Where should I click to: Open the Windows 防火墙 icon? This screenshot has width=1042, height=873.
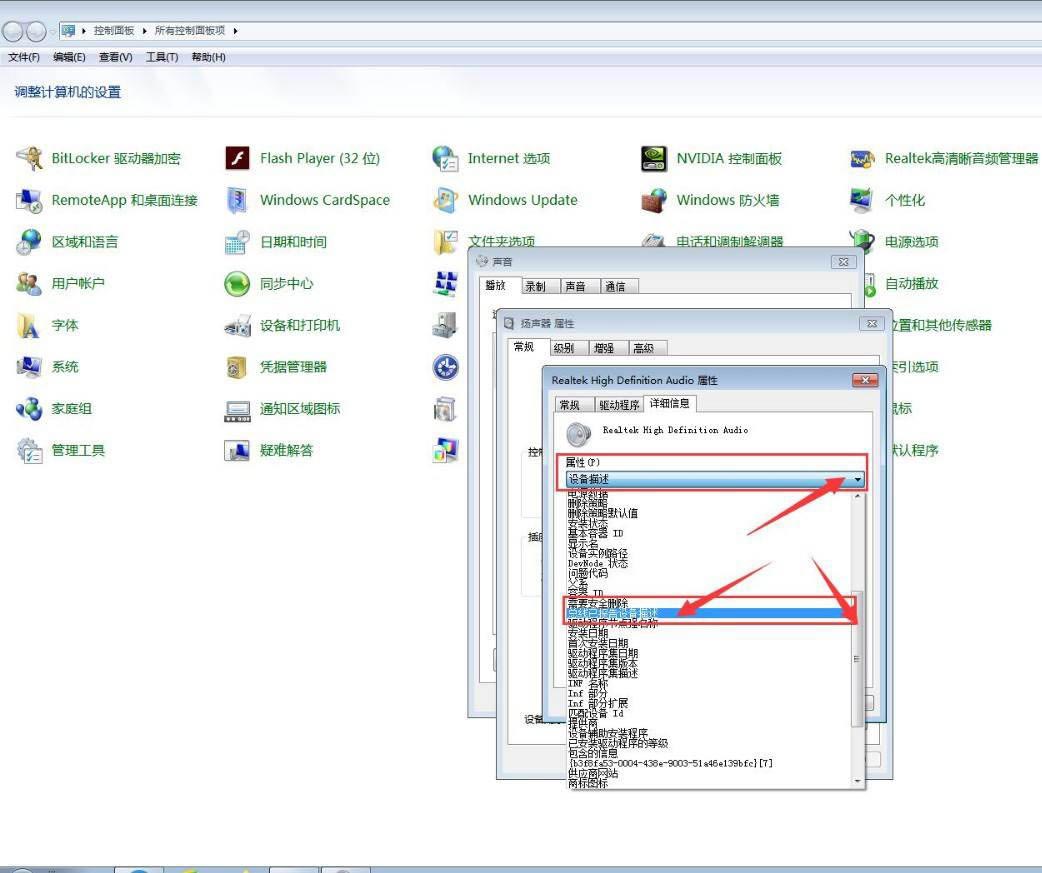coord(654,200)
